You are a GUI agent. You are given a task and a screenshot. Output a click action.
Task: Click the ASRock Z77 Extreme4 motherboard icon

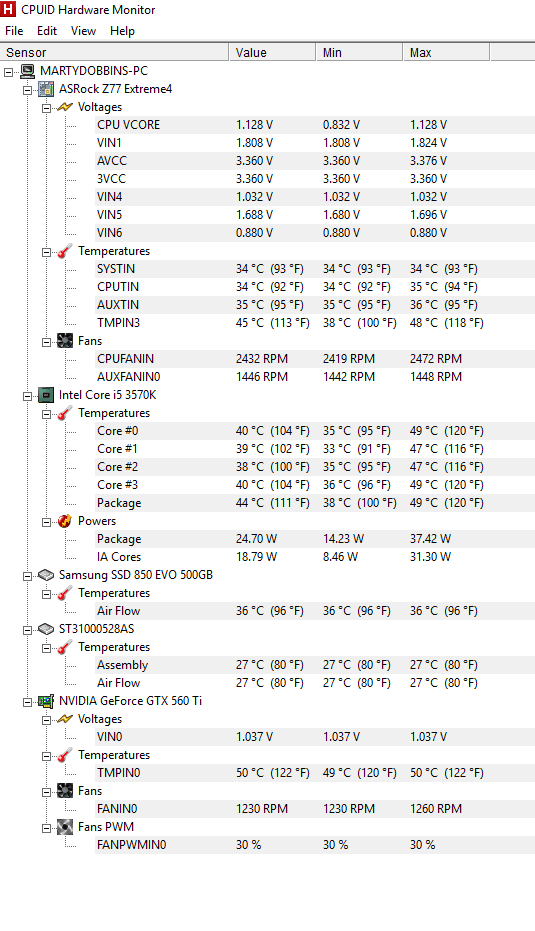click(x=46, y=89)
